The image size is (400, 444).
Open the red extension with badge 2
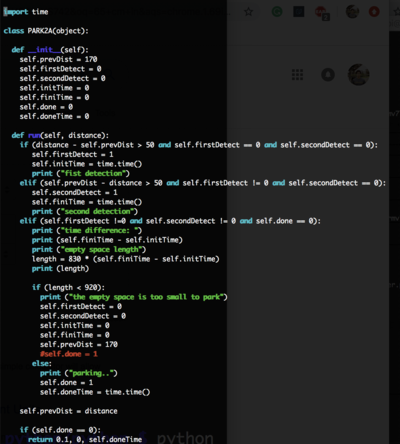pos(321,13)
